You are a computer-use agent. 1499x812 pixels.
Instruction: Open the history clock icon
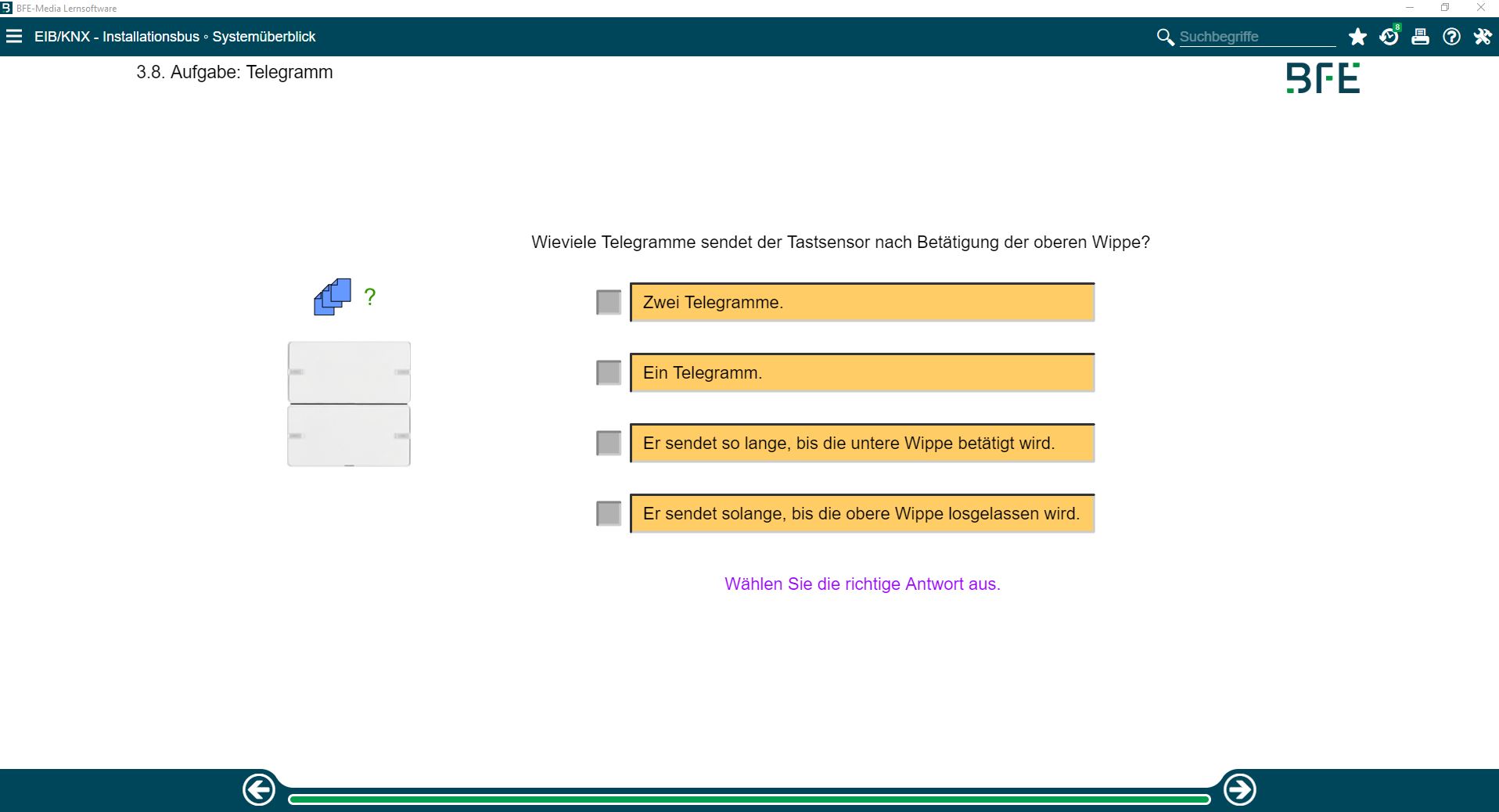[1389, 37]
